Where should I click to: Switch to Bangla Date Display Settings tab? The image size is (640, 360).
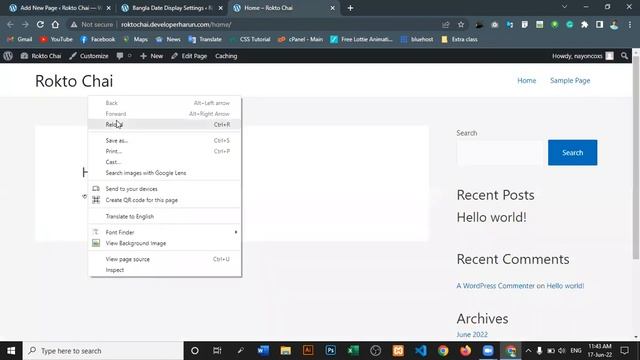click(171, 8)
